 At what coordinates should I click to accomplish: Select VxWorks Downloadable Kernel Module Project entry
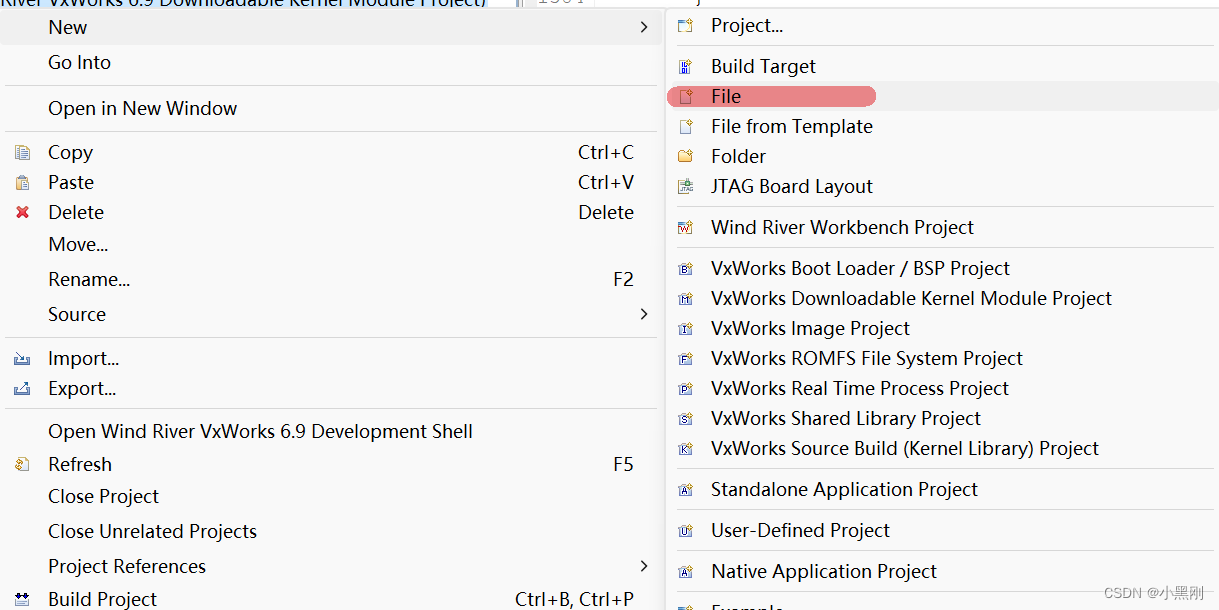(x=911, y=298)
